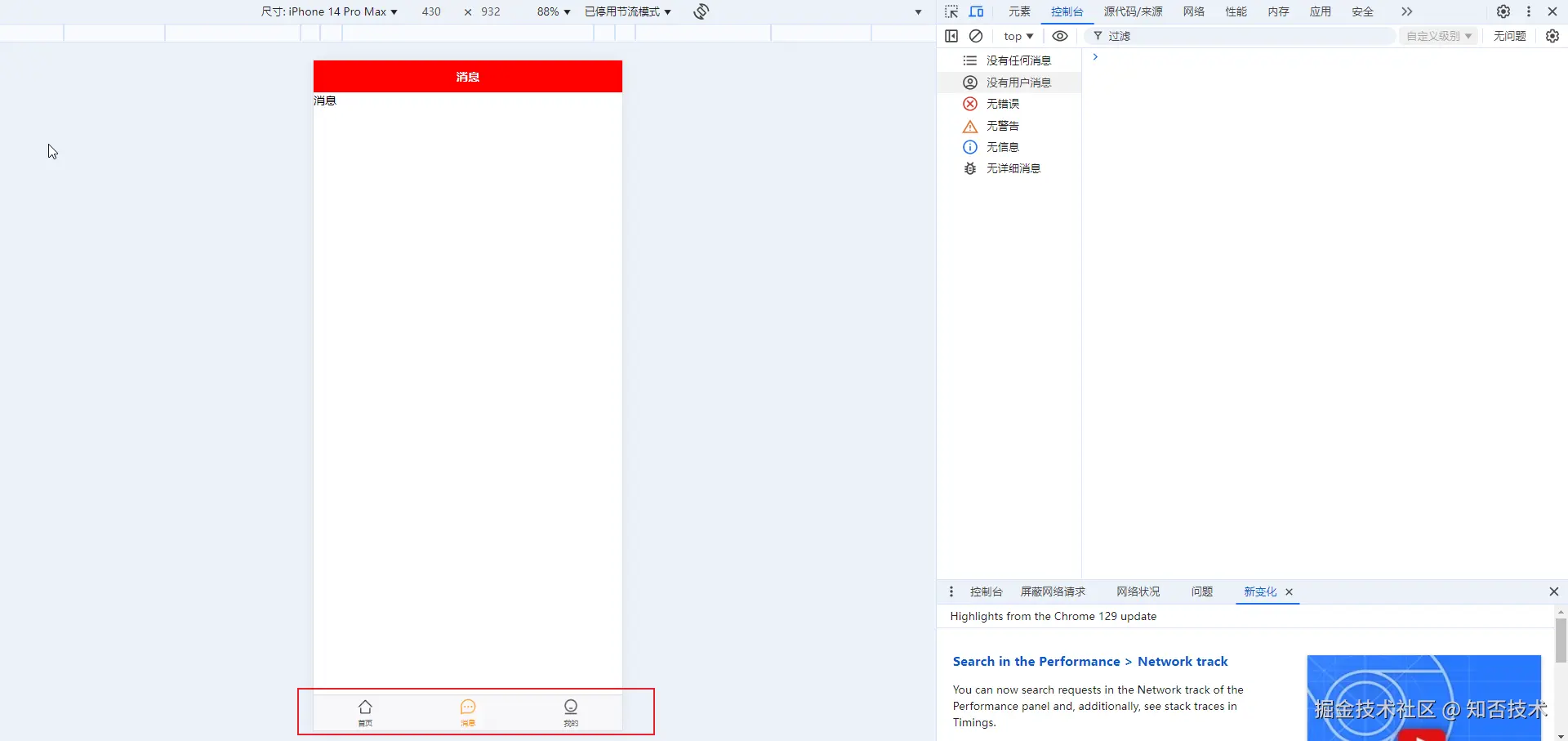Open the top JavaScript context dropdown

(1018, 36)
